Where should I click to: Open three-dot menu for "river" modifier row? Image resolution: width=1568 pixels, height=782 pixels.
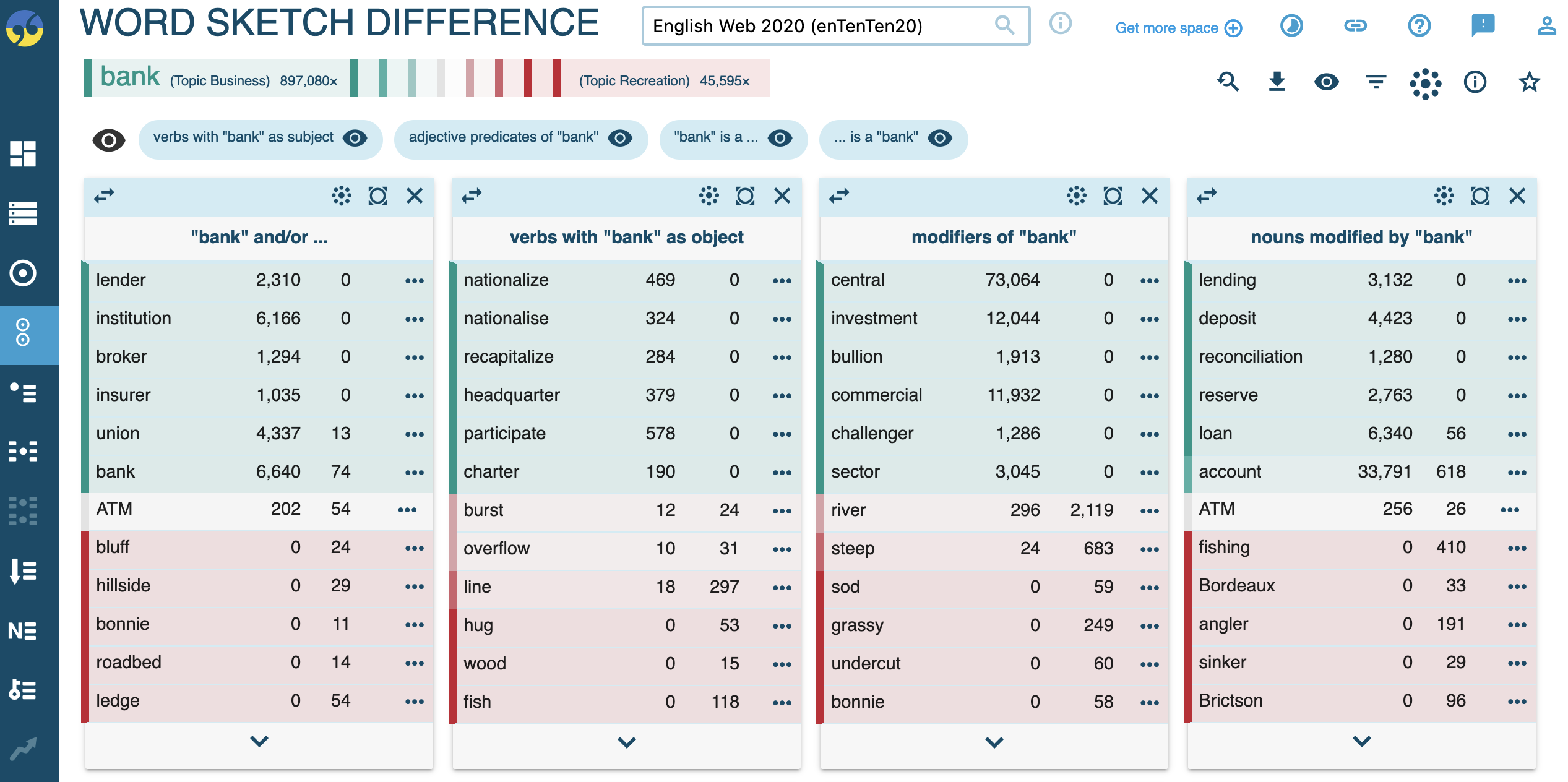(1149, 511)
